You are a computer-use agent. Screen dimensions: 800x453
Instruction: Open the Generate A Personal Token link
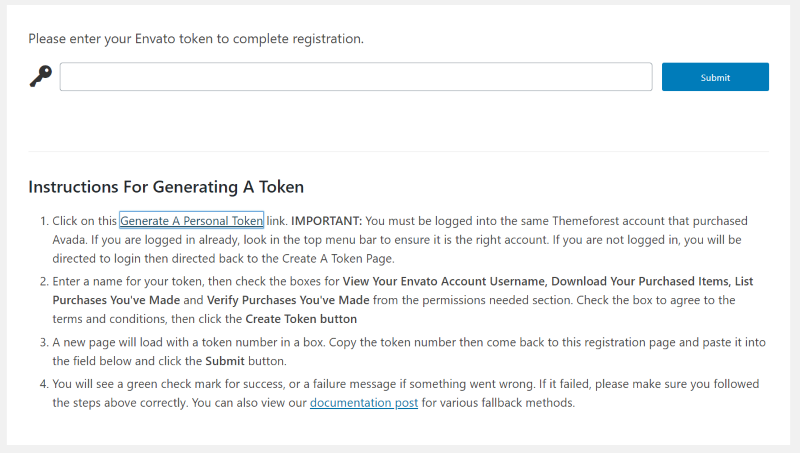coord(191,221)
